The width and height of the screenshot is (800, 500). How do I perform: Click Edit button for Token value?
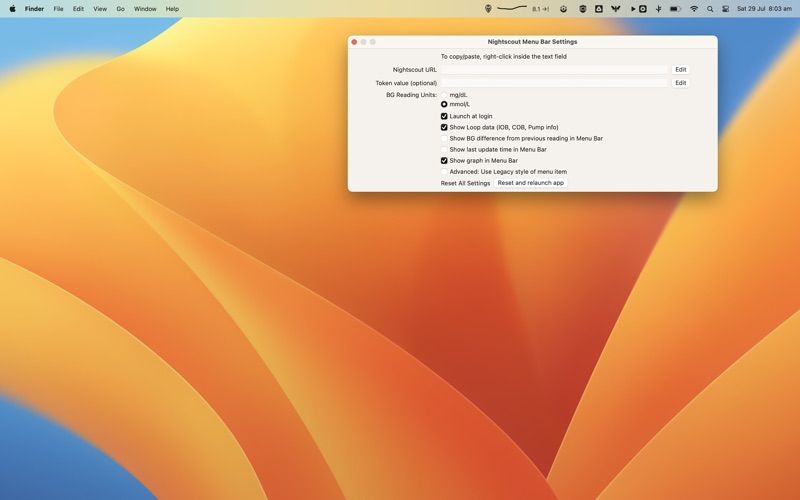681,83
